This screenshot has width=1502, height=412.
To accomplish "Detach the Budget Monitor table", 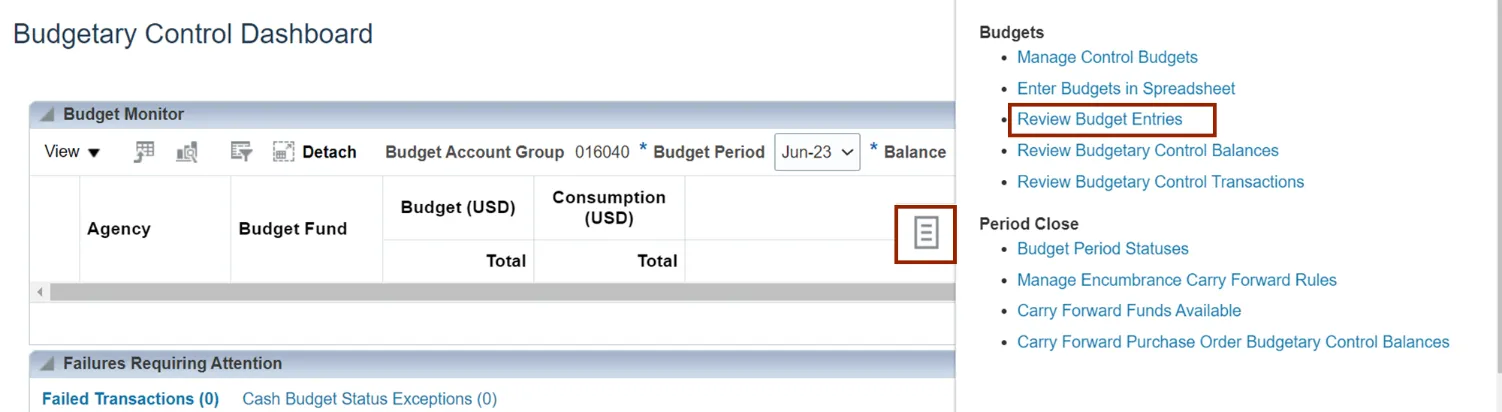I will point(315,152).
